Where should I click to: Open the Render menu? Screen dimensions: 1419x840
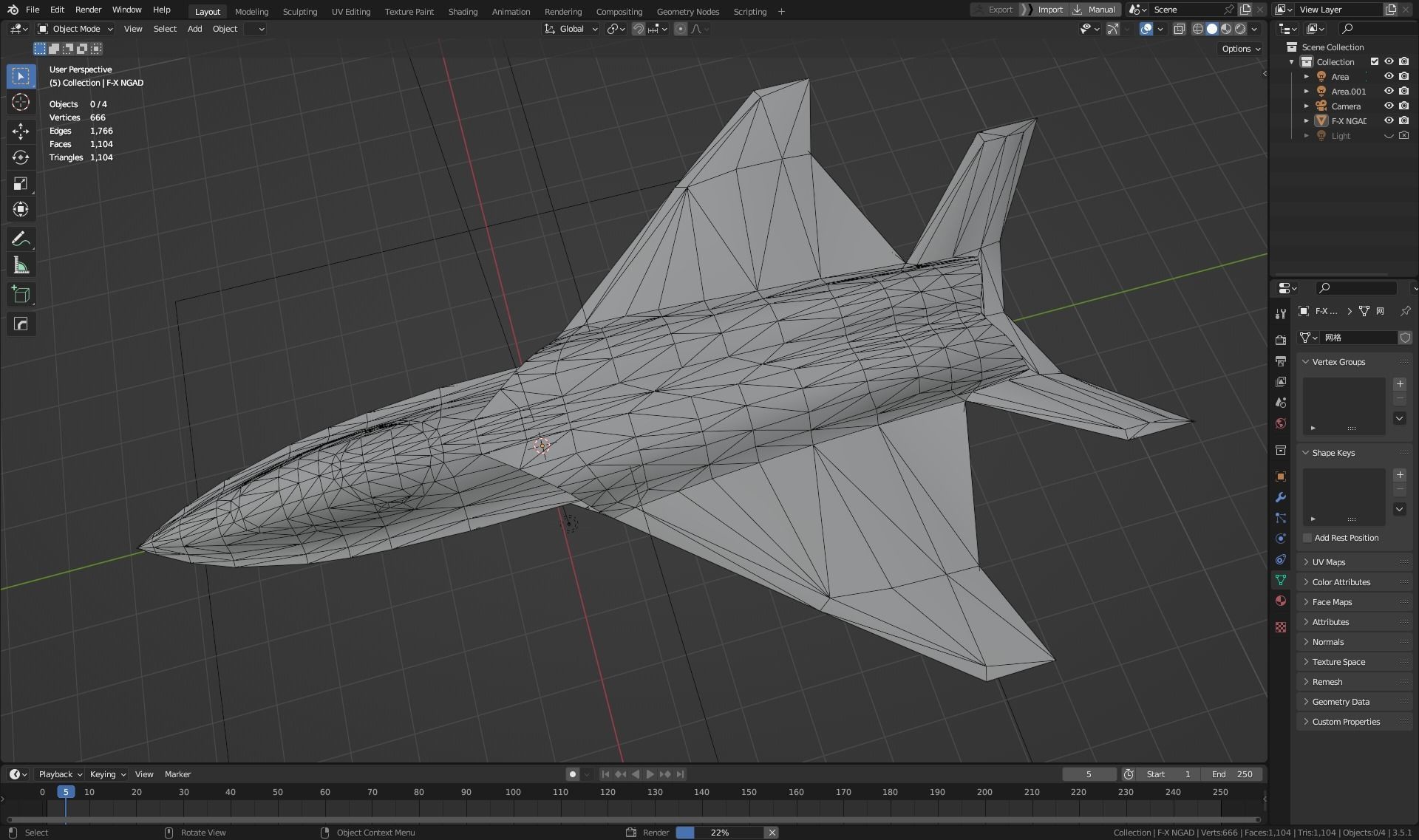click(x=88, y=10)
